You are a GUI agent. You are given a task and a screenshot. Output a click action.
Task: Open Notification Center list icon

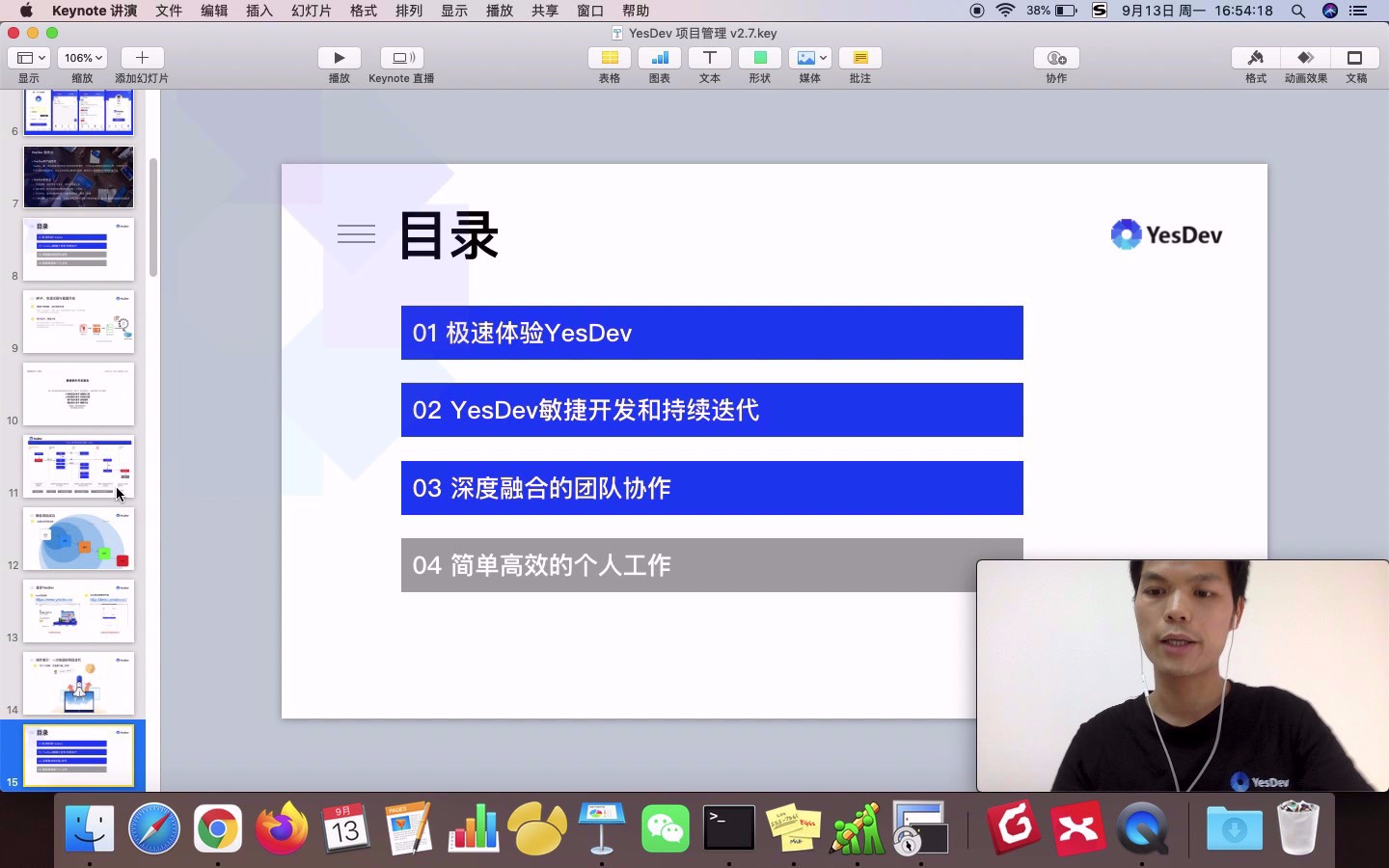(x=1359, y=11)
